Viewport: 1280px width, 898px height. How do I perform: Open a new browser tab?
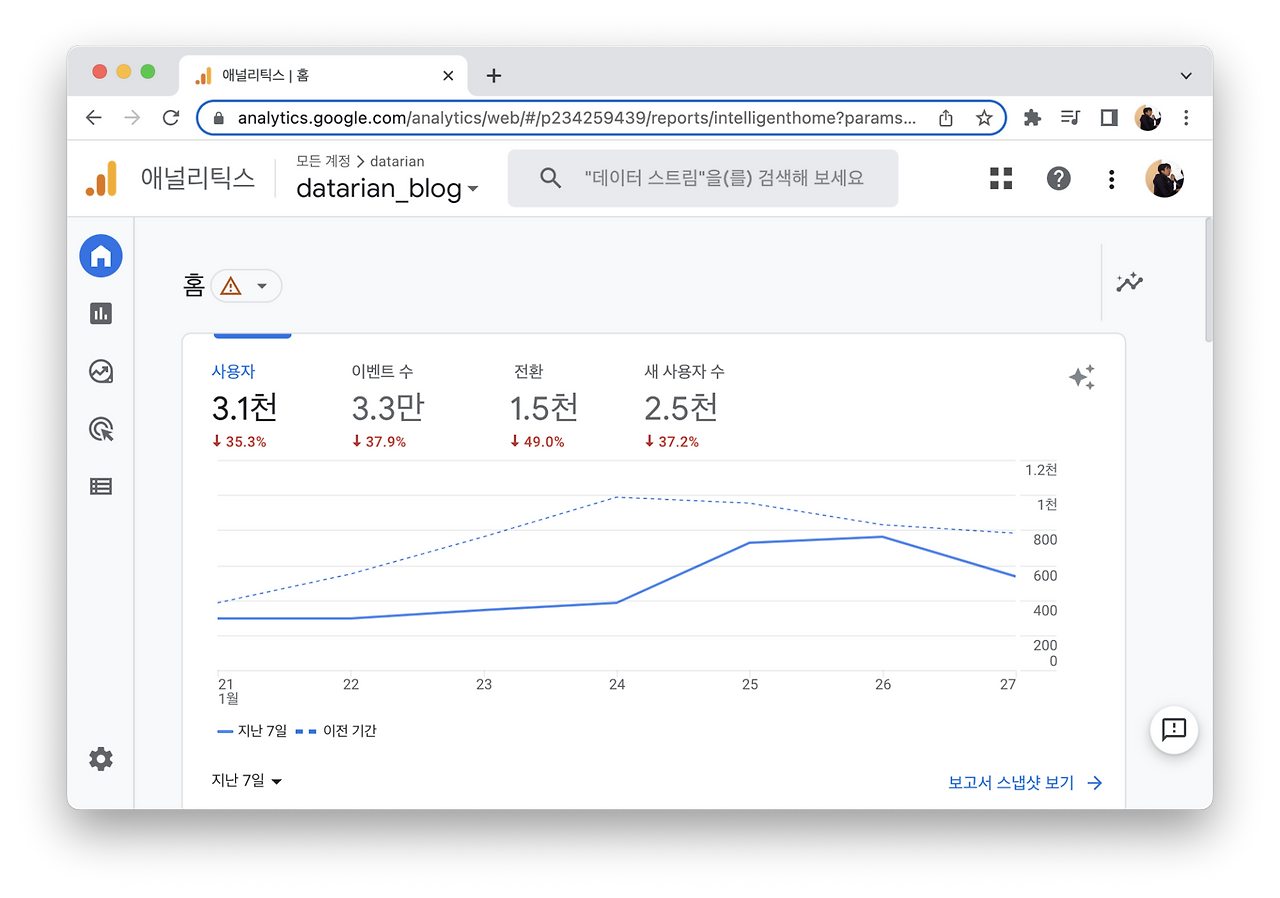click(x=494, y=76)
